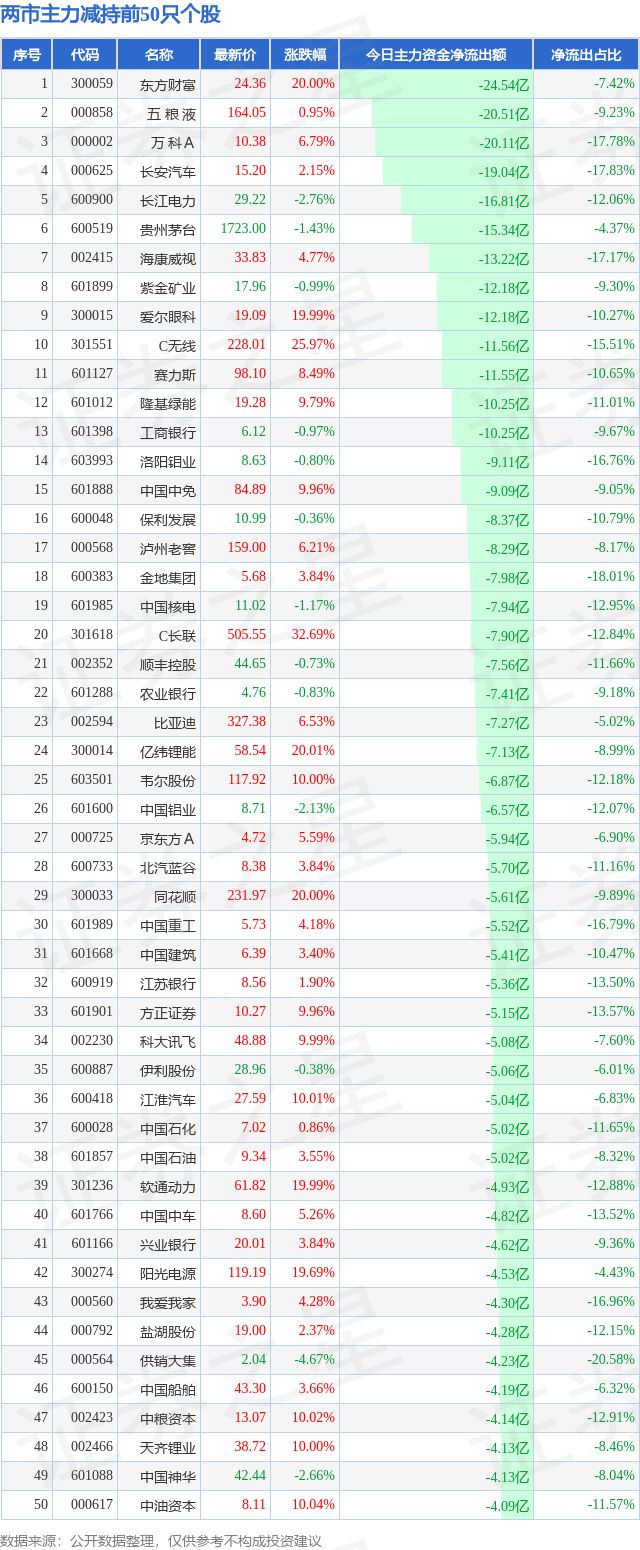Click the 名称 column header

tap(159, 55)
